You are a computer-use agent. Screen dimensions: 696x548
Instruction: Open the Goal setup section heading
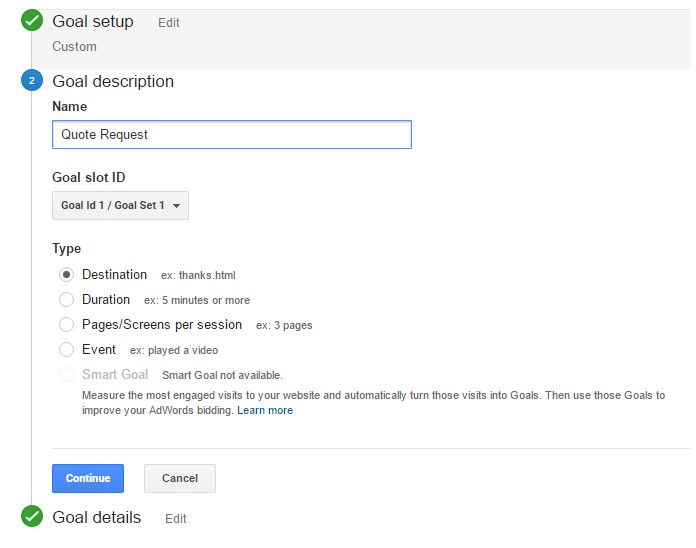tap(93, 21)
